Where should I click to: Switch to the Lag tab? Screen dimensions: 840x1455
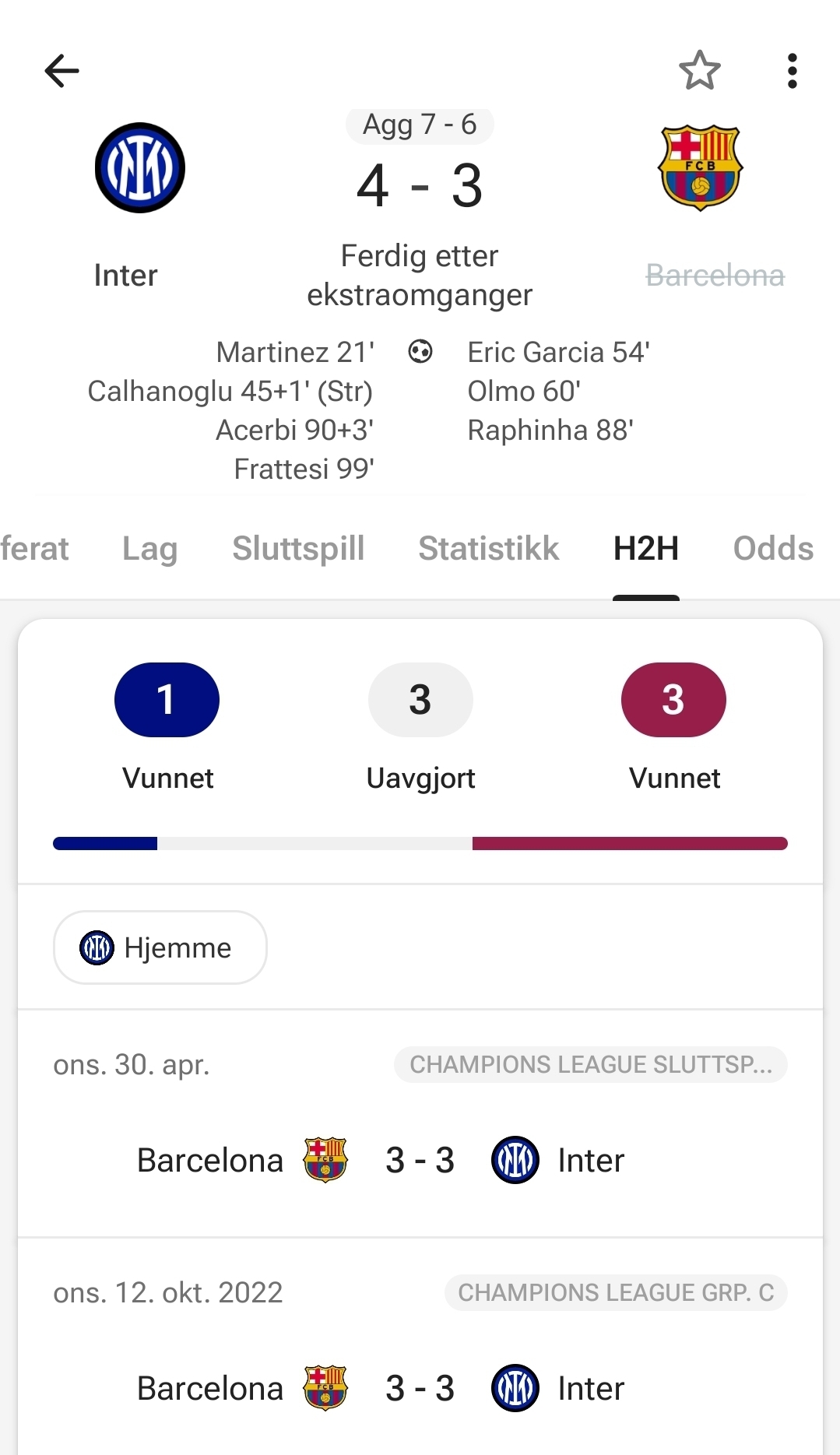[150, 549]
